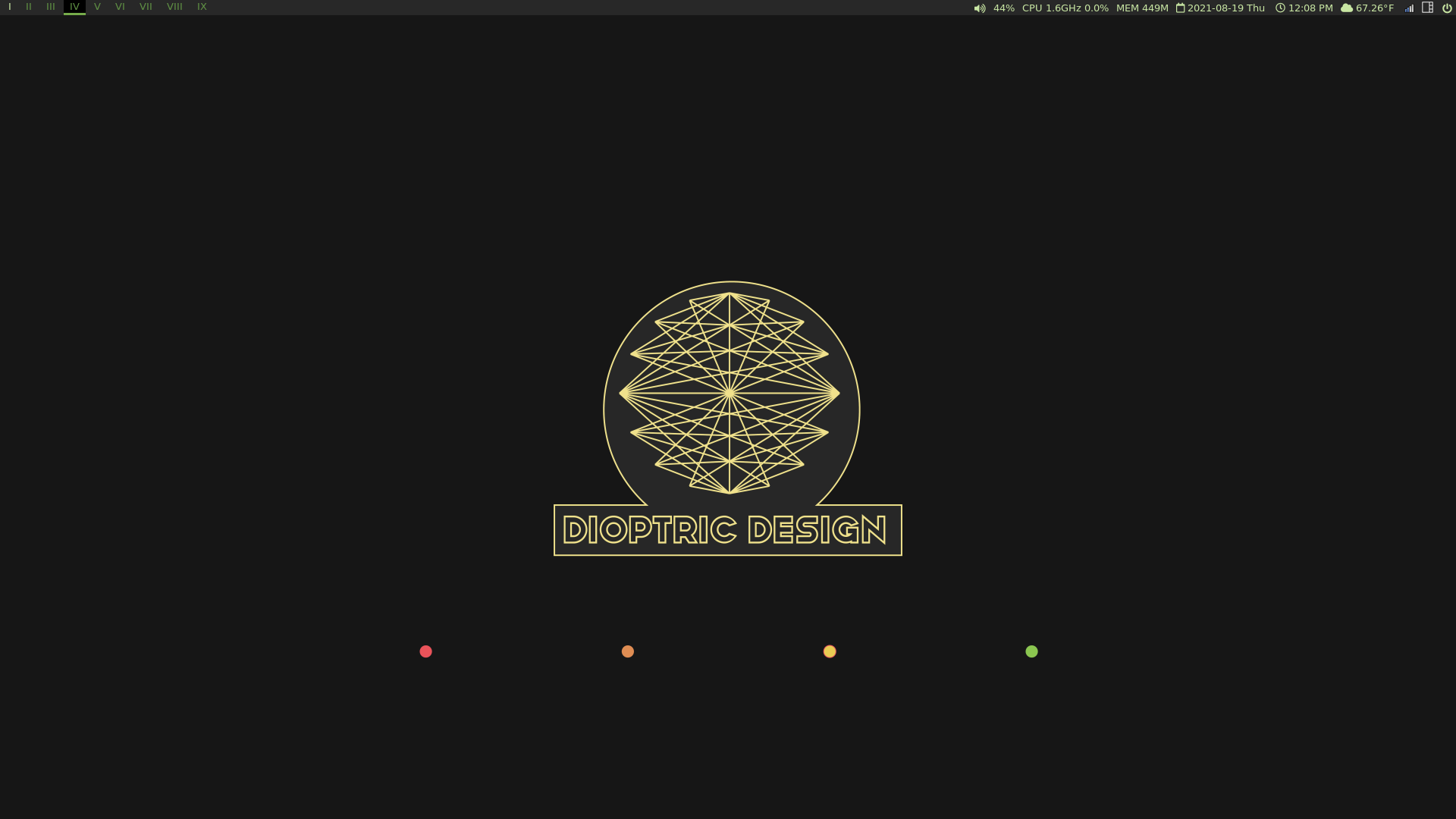1456x819 pixels.
Task: Switch to workspace III
Action: click(51, 7)
